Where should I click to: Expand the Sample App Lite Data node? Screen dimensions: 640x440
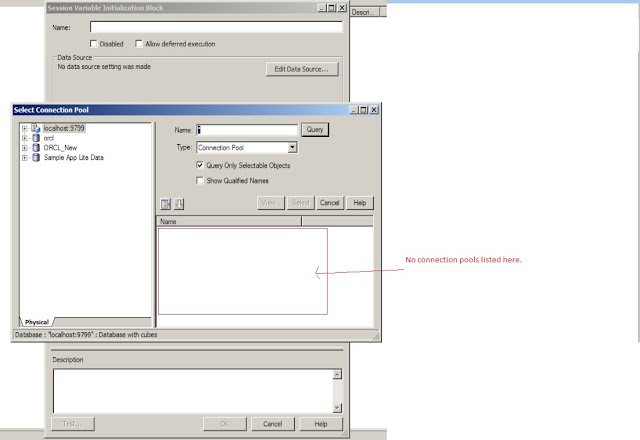(x=24, y=158)
